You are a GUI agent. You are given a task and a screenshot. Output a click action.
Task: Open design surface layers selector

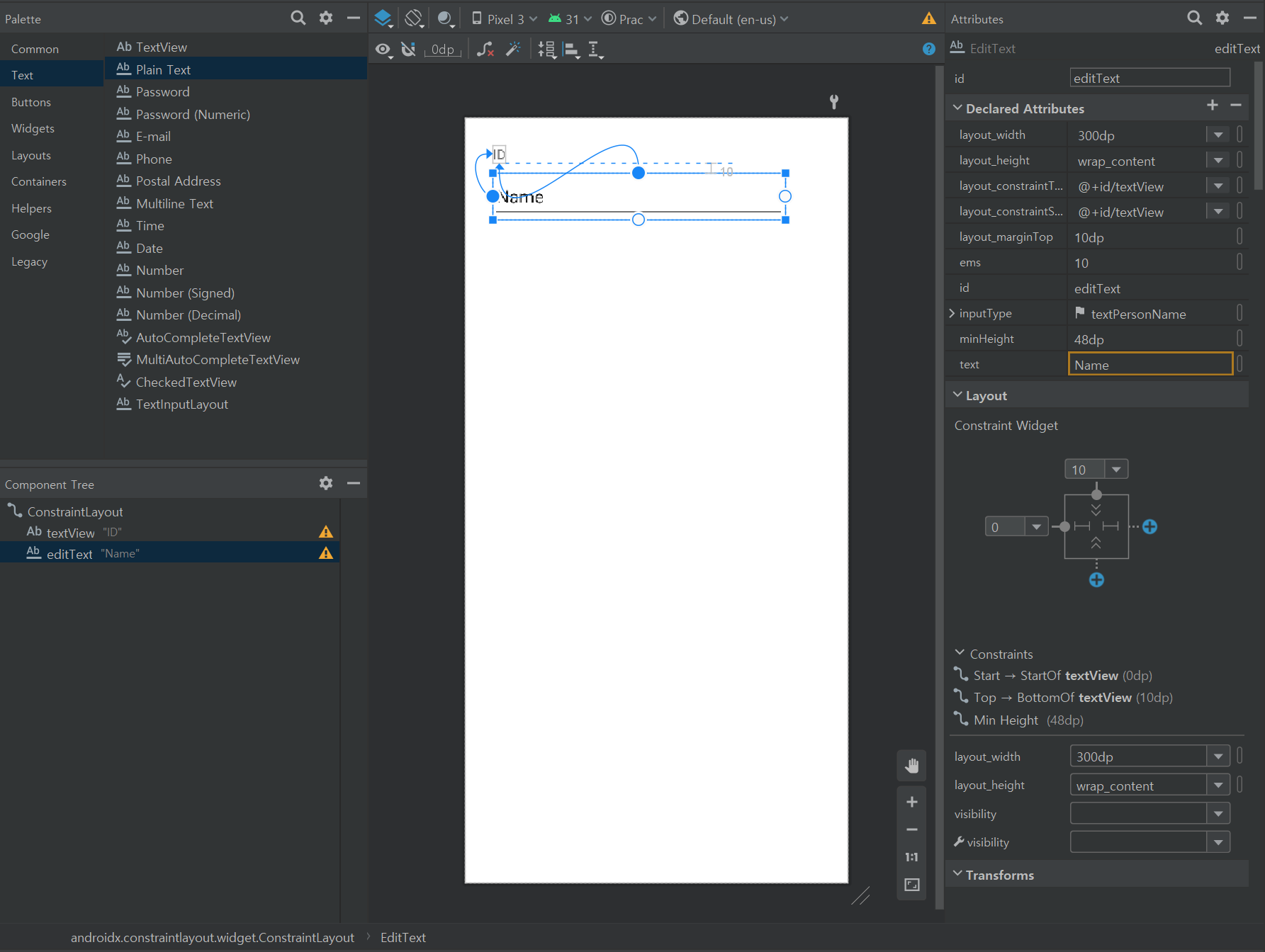click(x=383, y=18)
